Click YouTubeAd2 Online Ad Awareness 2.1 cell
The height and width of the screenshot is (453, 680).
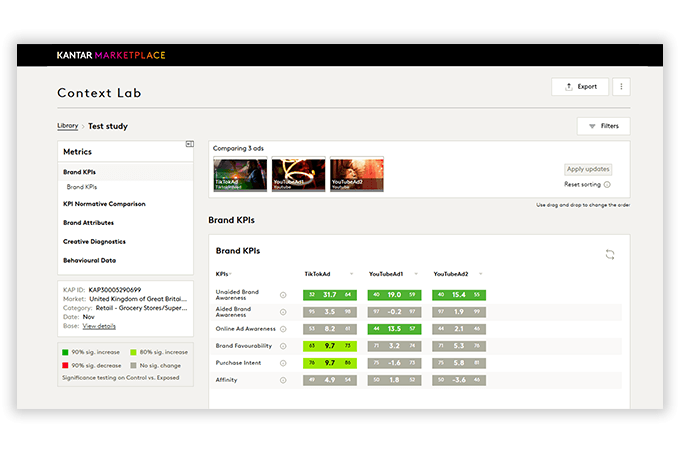459,329
